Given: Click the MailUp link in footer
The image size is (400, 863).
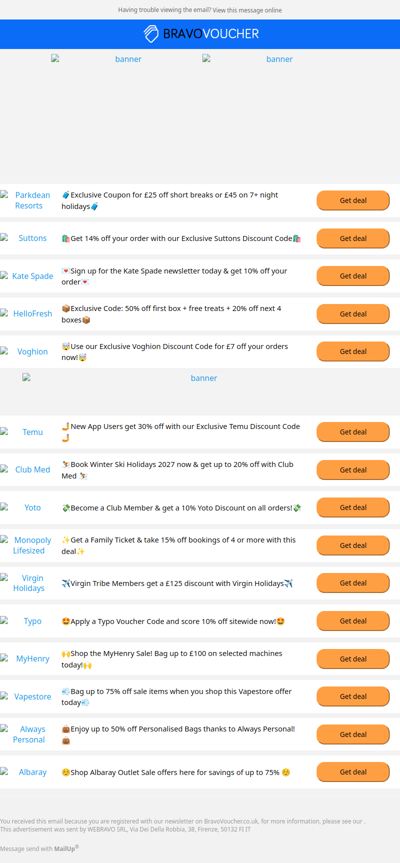Looking at the screenshot, I should click(x=66, y=848).
